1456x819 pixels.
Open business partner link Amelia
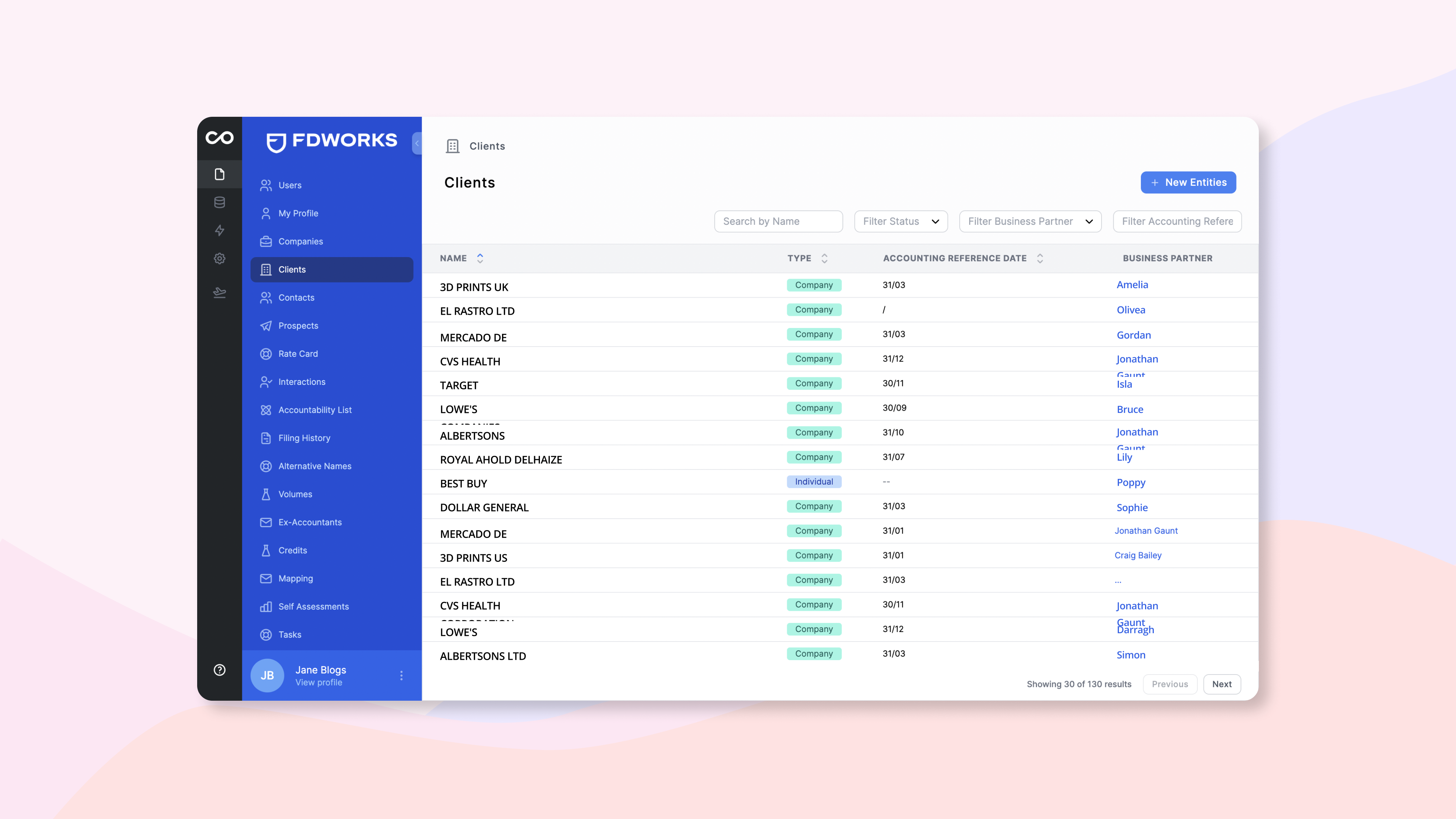(1132, 285)
